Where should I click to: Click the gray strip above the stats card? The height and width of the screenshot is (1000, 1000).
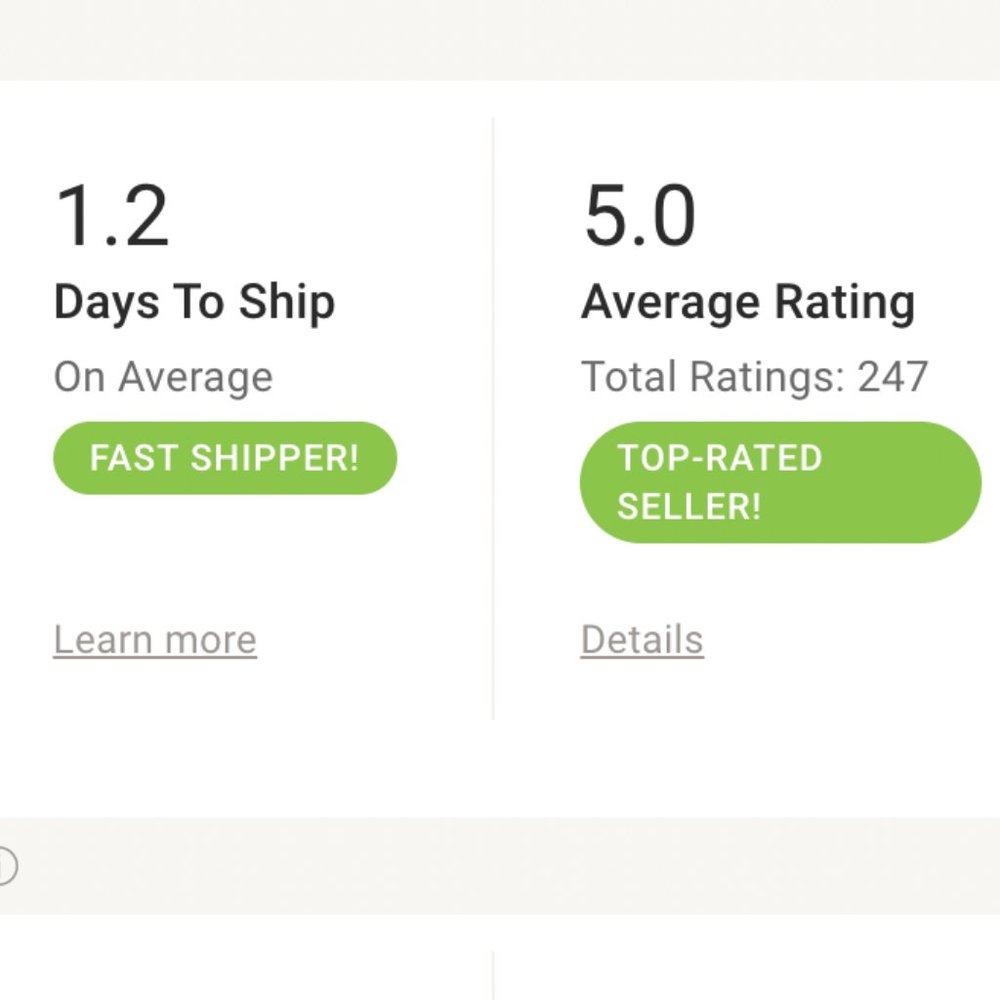pyautogui.click(x=500, y=40)
